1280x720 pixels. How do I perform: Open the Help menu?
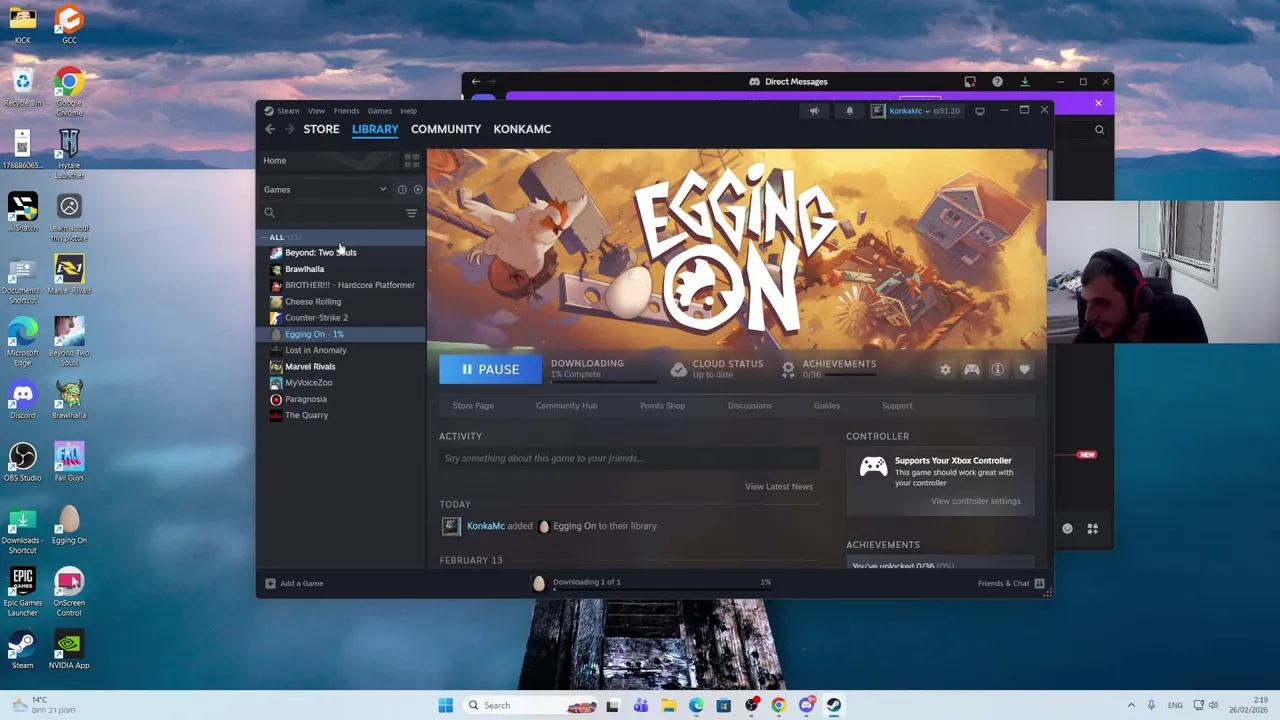pos(408,111)
